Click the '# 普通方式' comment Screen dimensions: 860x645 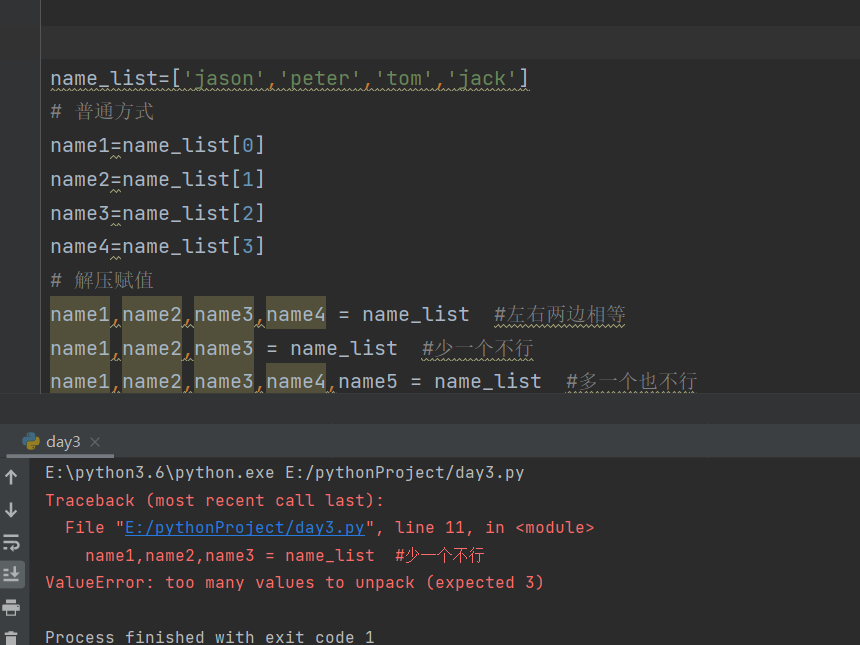coord(102,112)
